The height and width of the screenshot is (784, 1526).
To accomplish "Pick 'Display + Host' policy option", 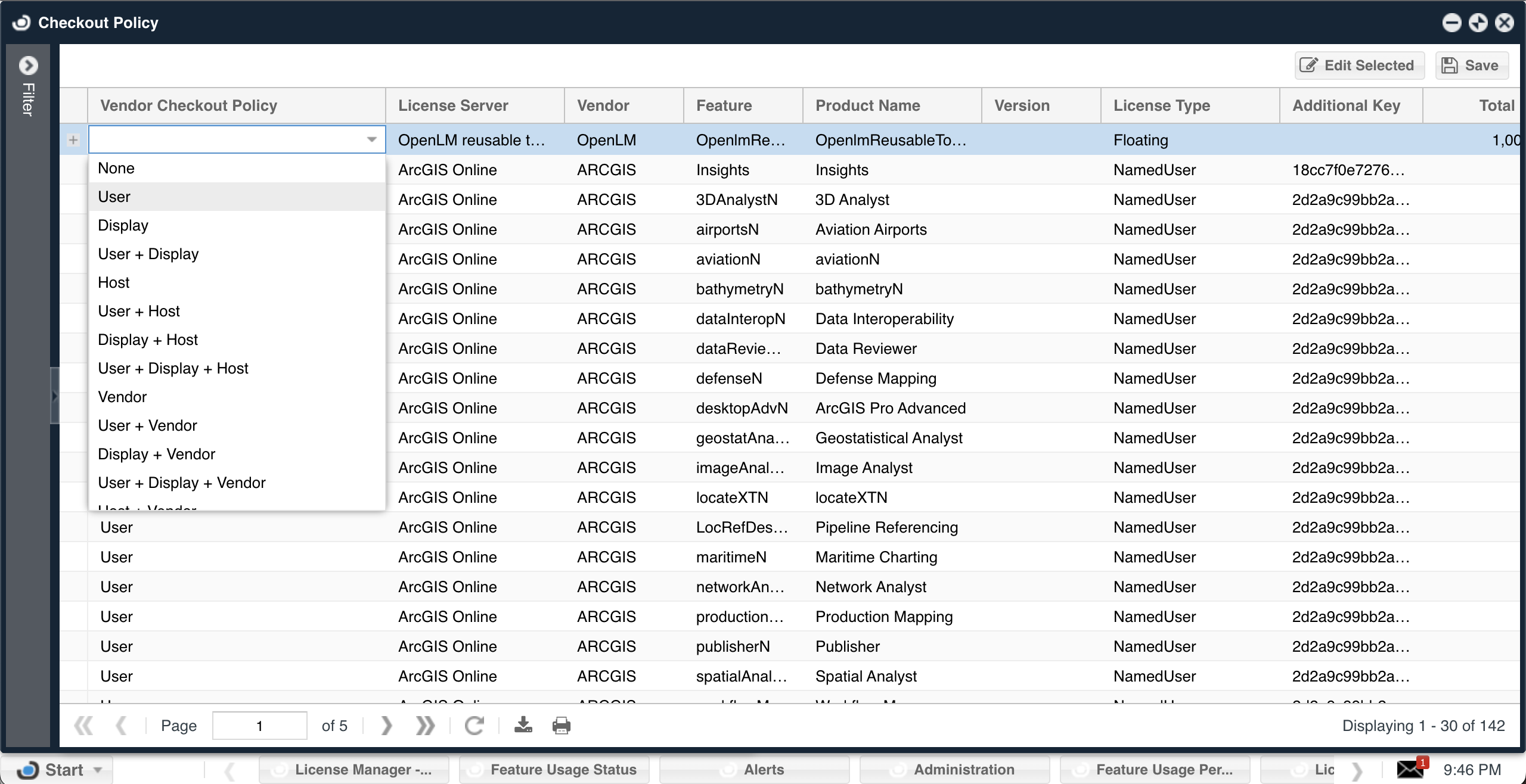I will tap(148, 340).
